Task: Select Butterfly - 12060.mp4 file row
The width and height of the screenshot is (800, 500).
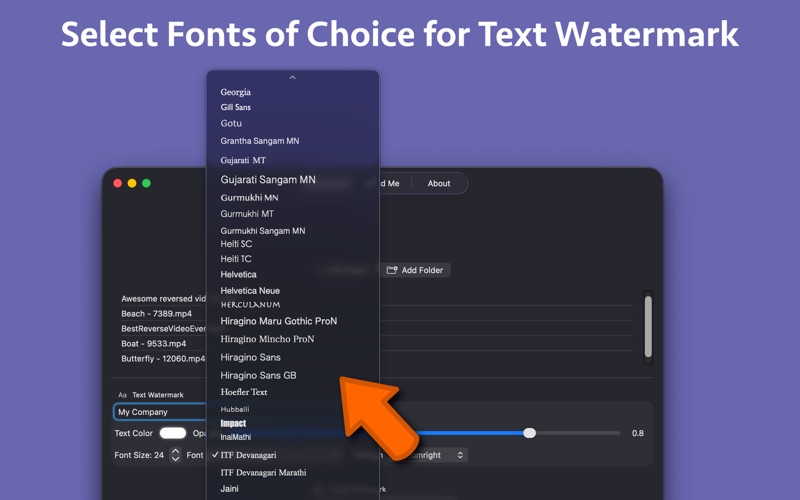Action: click(x=163, y=359)
